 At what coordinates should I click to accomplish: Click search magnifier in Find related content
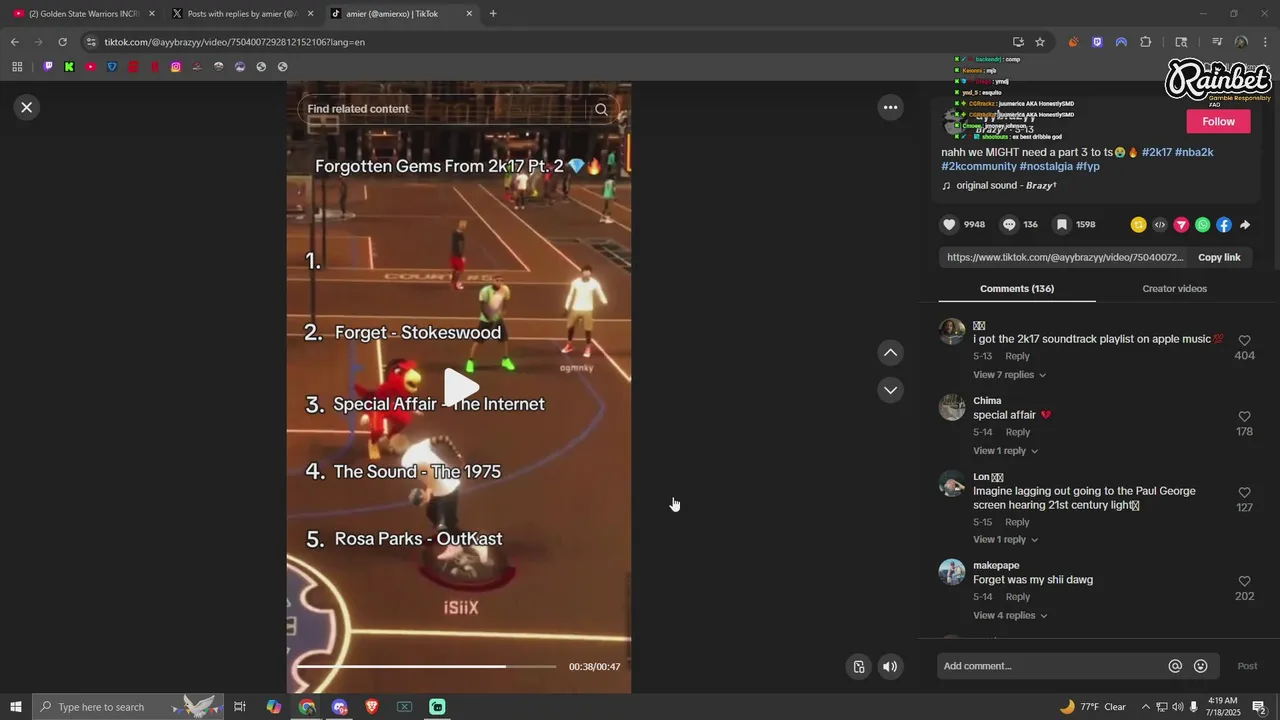pos(601,109)
